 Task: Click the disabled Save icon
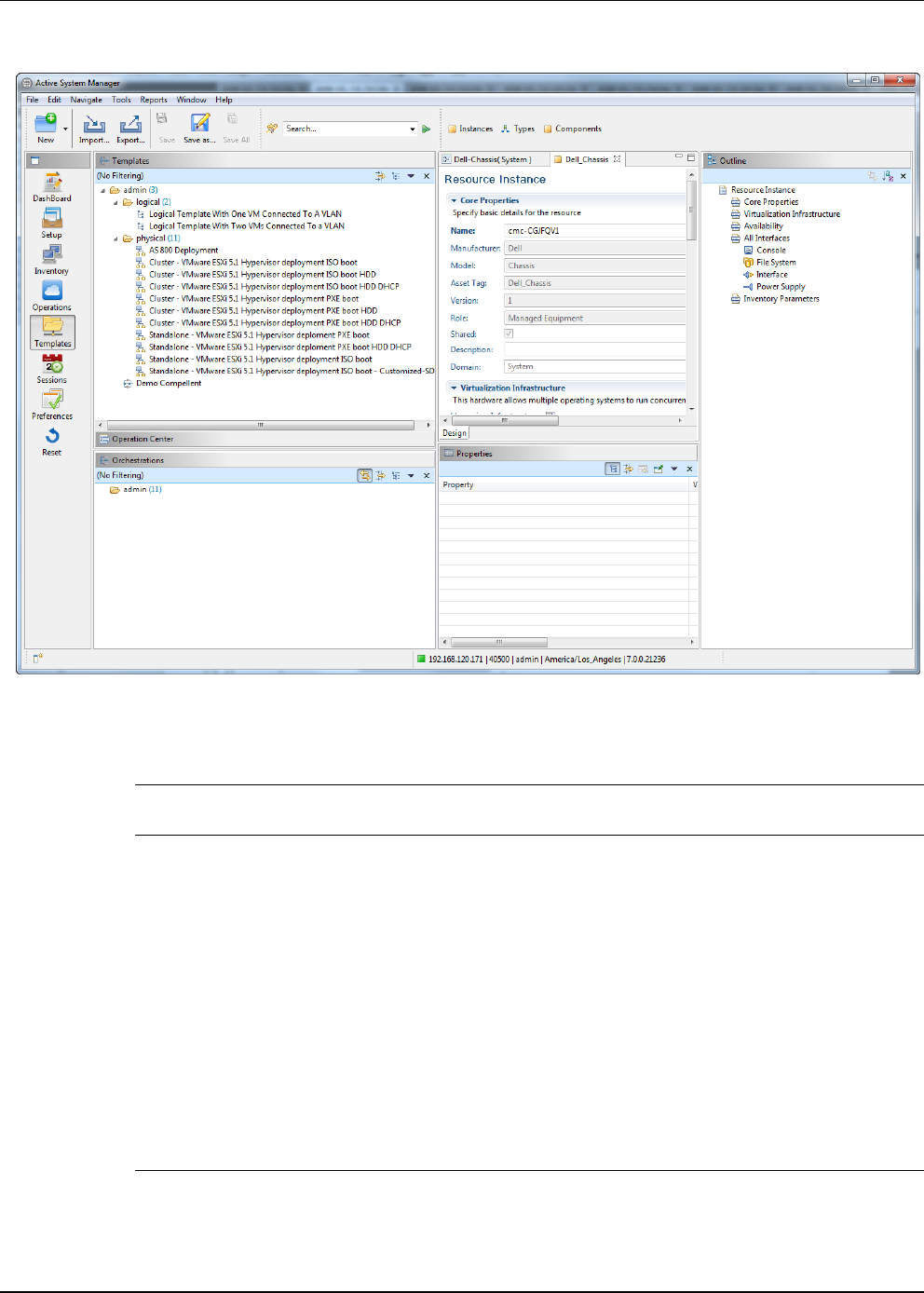point(162,118)
